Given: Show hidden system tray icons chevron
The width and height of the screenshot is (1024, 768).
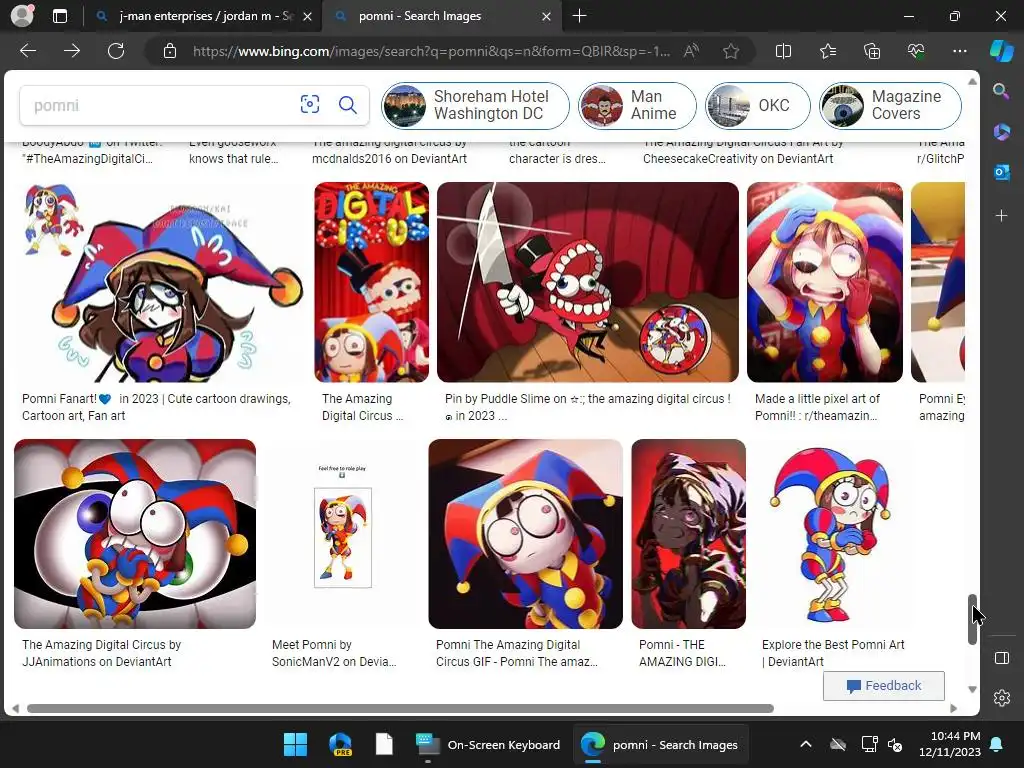Looking at the screenshot, I should pyautogui.click(x=806, y=744).
